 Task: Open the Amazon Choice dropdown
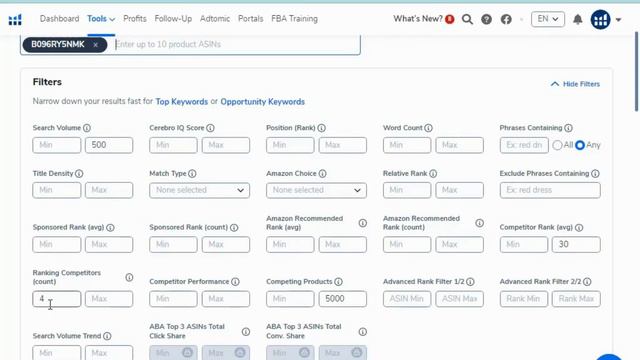[316, 190]
